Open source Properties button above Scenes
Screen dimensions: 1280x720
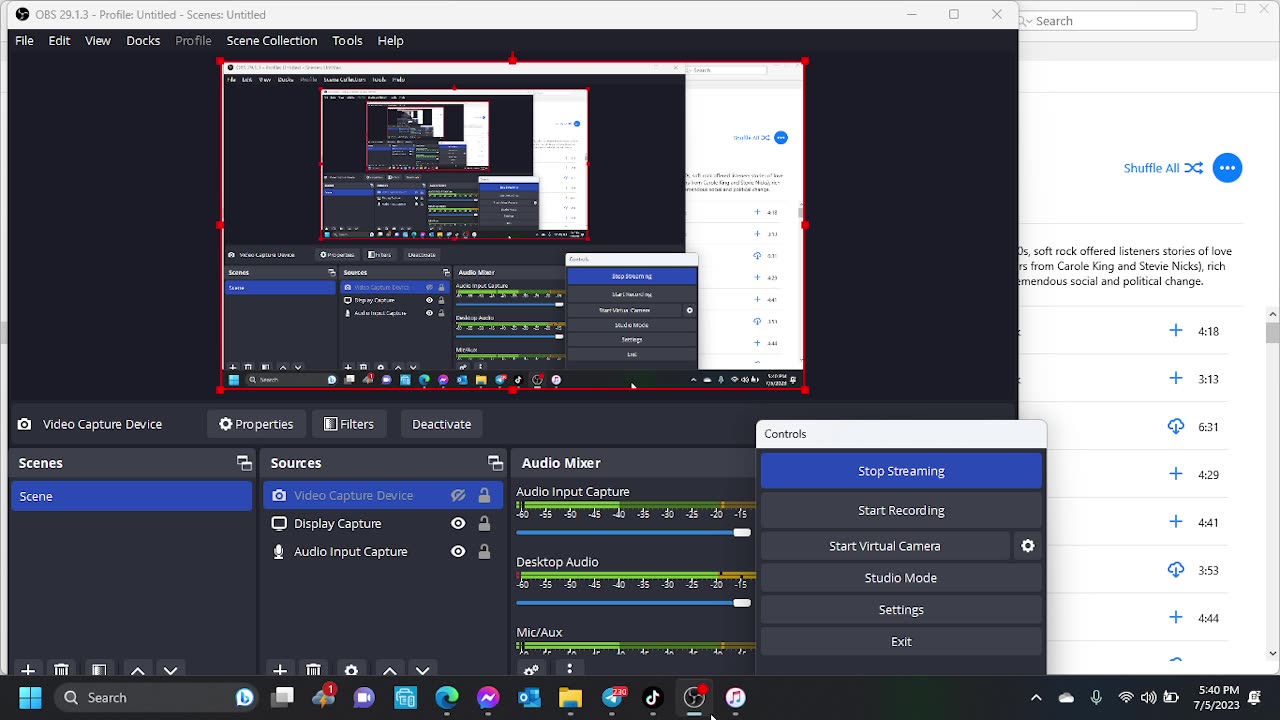[256, 424]
